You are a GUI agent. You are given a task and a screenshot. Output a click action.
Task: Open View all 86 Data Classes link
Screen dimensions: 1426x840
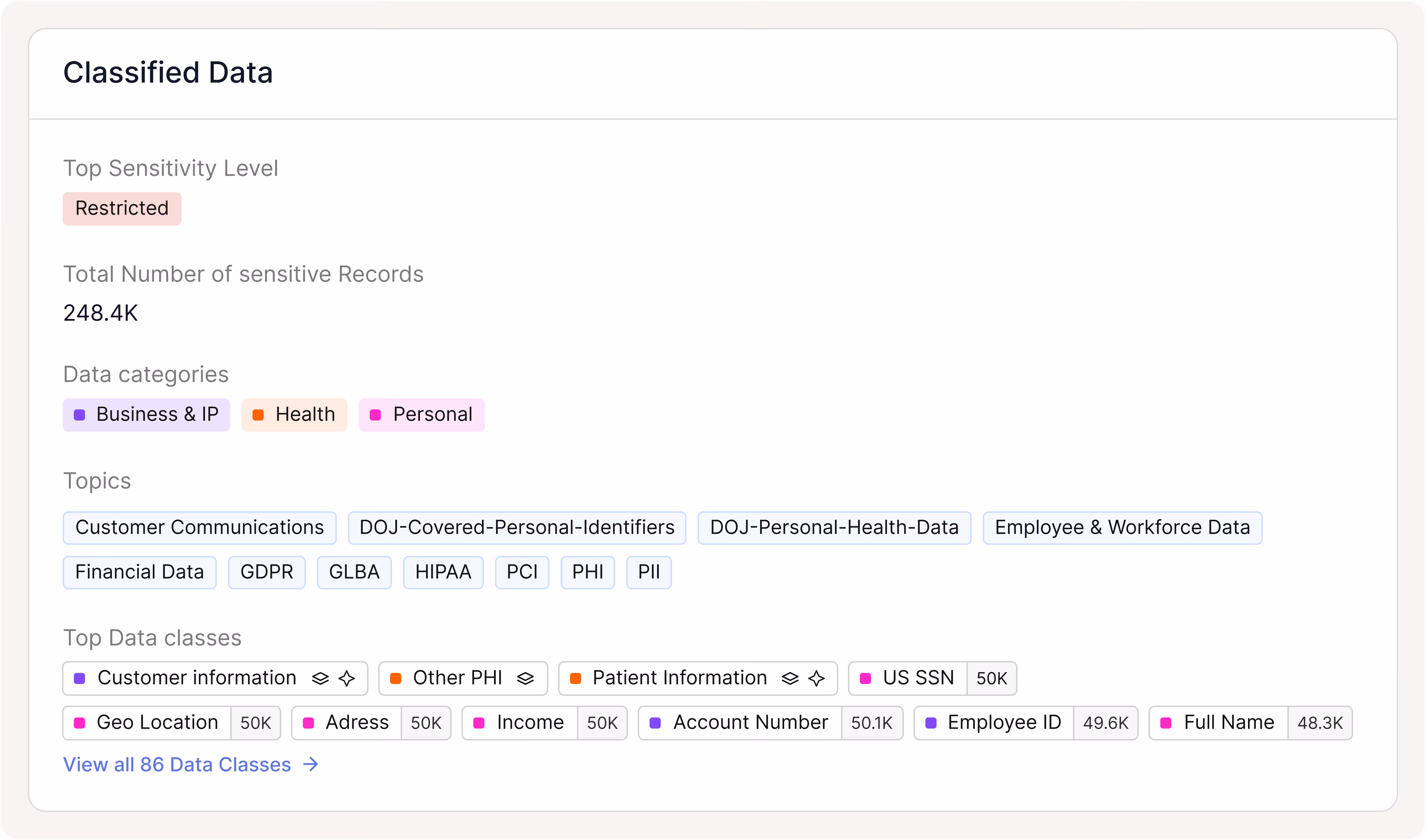pyautogui.click(x=177, y=765)
